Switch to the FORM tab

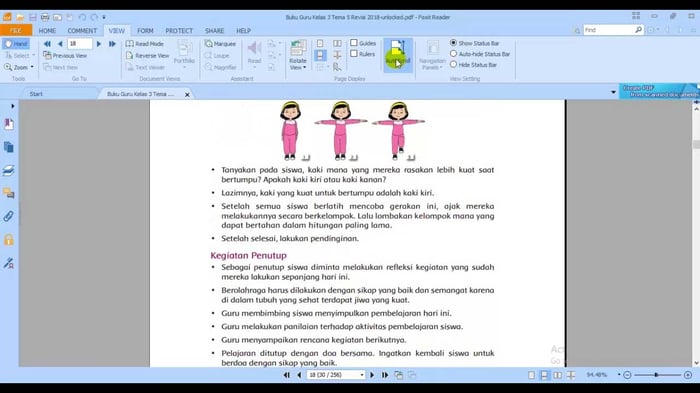coord(145,30)
